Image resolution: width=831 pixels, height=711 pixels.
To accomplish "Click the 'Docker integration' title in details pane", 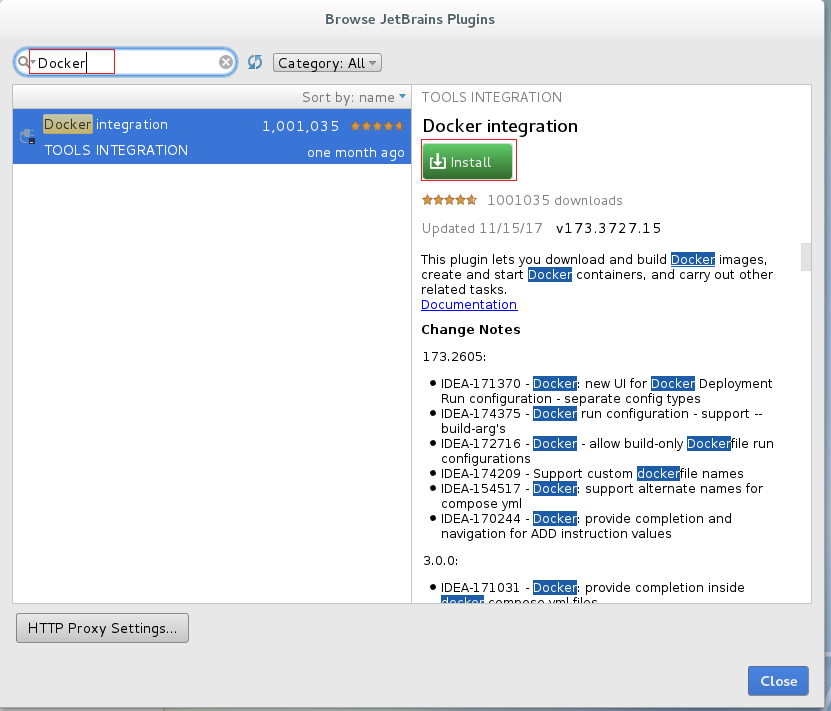I will pyautogui.click(x=500, y=126).
